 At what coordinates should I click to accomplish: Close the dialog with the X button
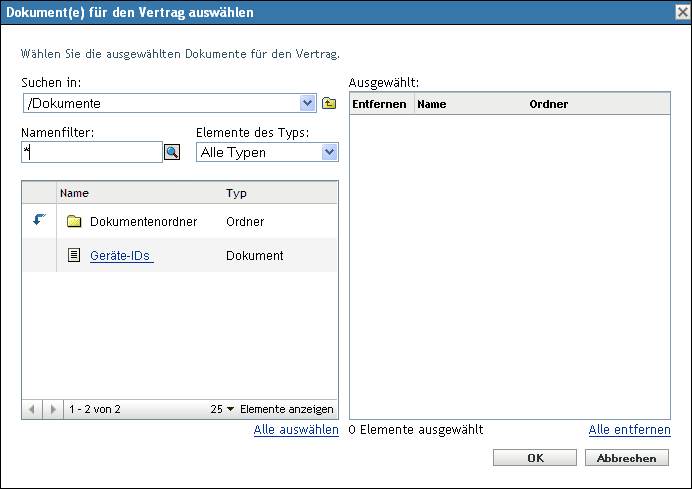pos(681,12)
